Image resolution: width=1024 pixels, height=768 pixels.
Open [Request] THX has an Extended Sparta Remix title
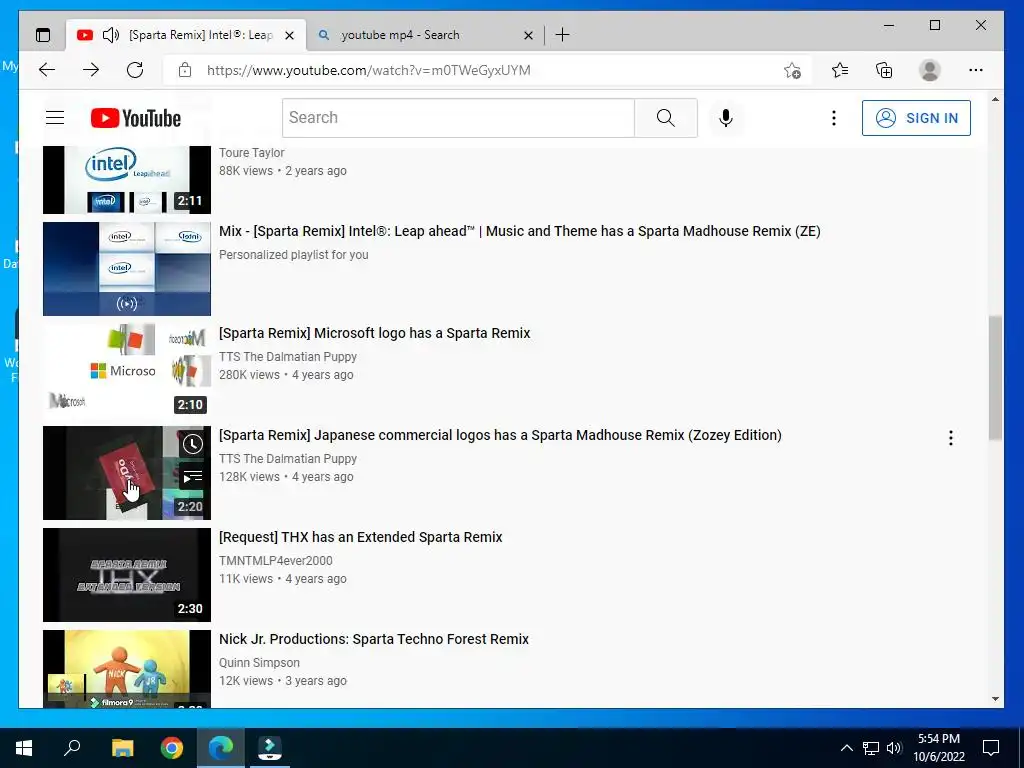tap(360, 537)
